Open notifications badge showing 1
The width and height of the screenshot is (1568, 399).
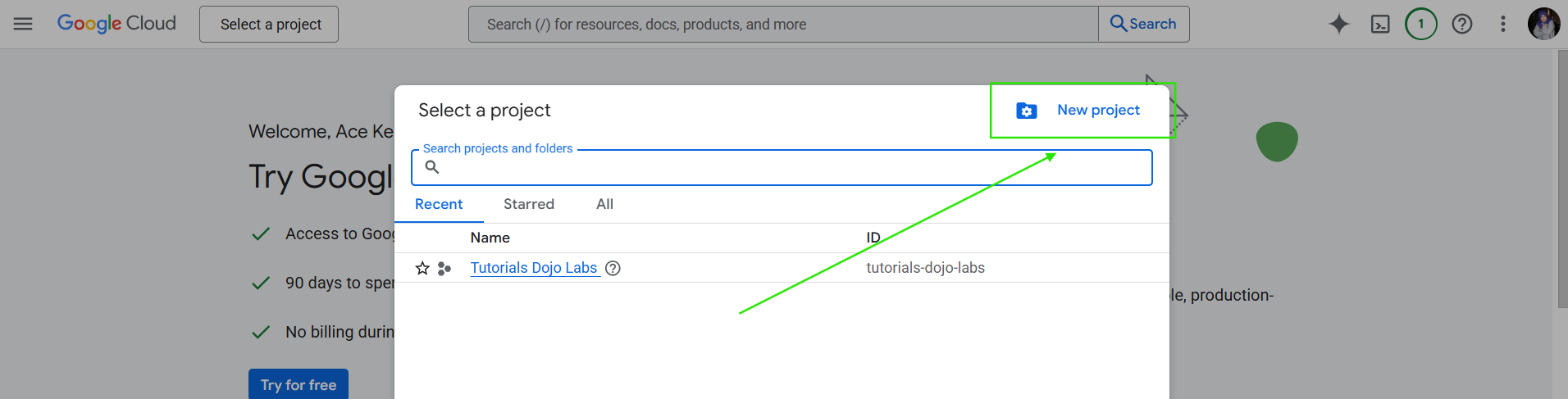(1420, 24)
